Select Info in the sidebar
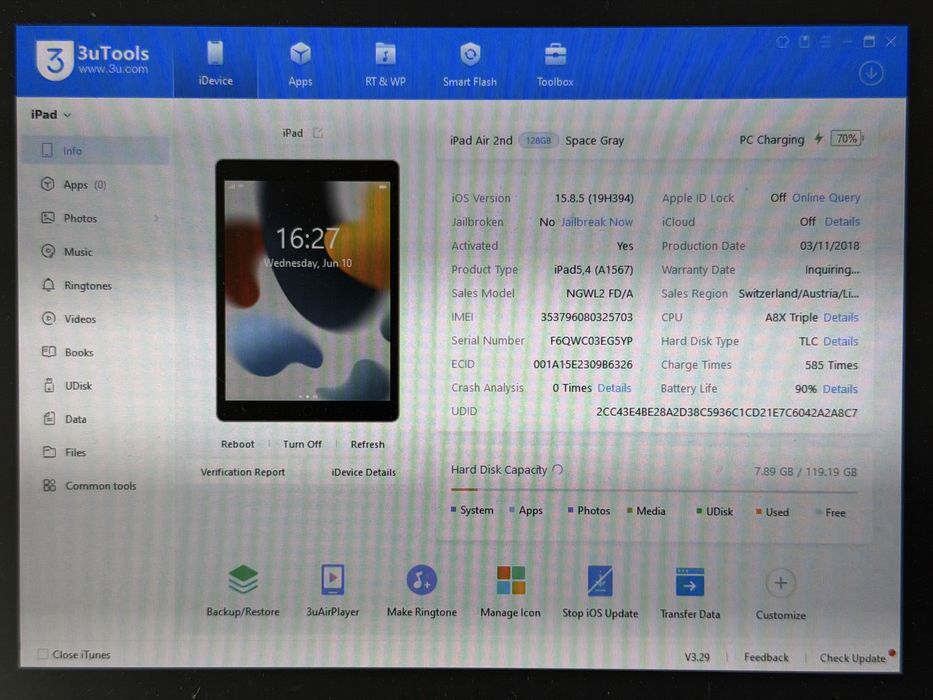933x700 pixels. pyautogui.click(x=96, y=151)
